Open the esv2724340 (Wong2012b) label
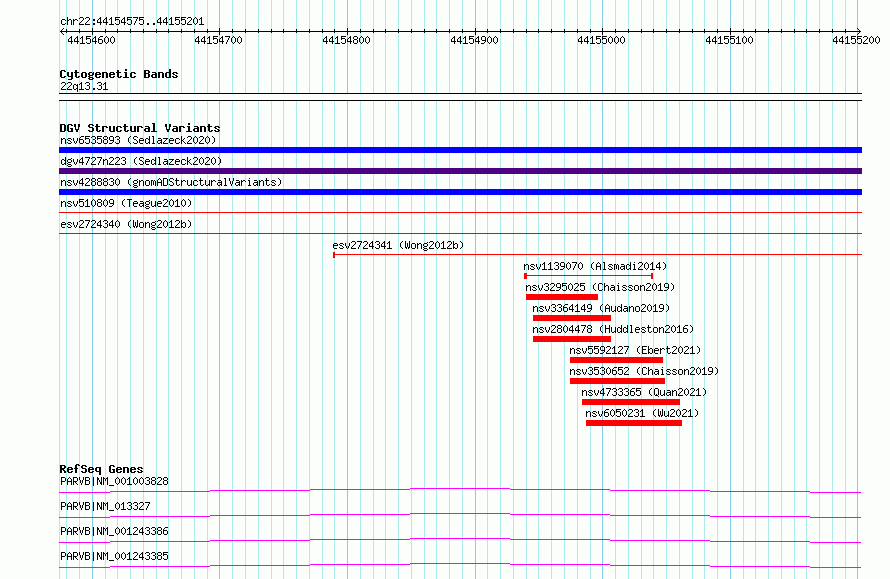 [x=126, y=224]
